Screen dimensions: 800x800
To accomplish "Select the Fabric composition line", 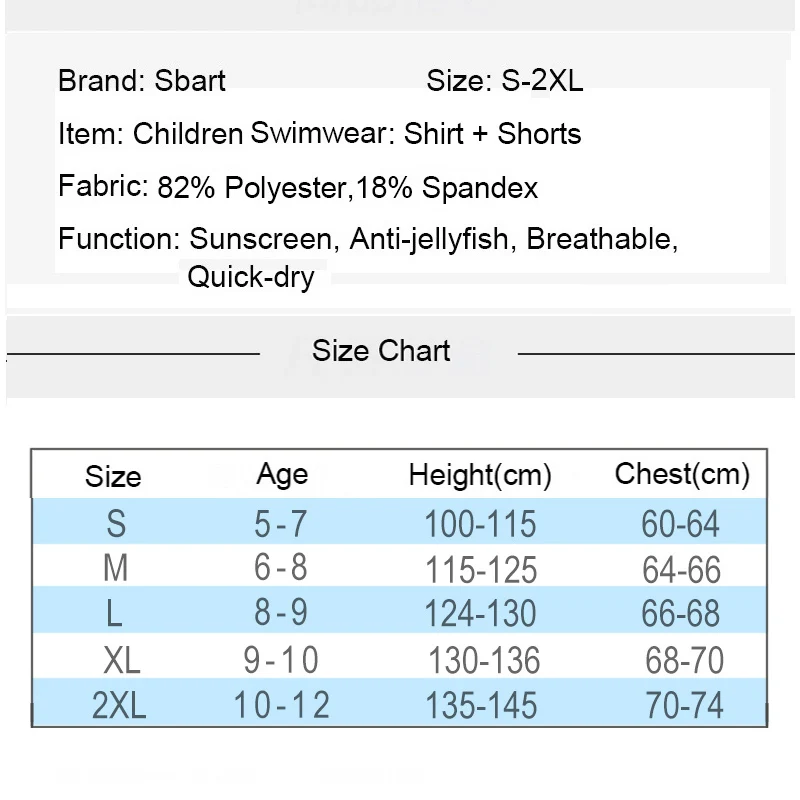I will tap(298, 187).
